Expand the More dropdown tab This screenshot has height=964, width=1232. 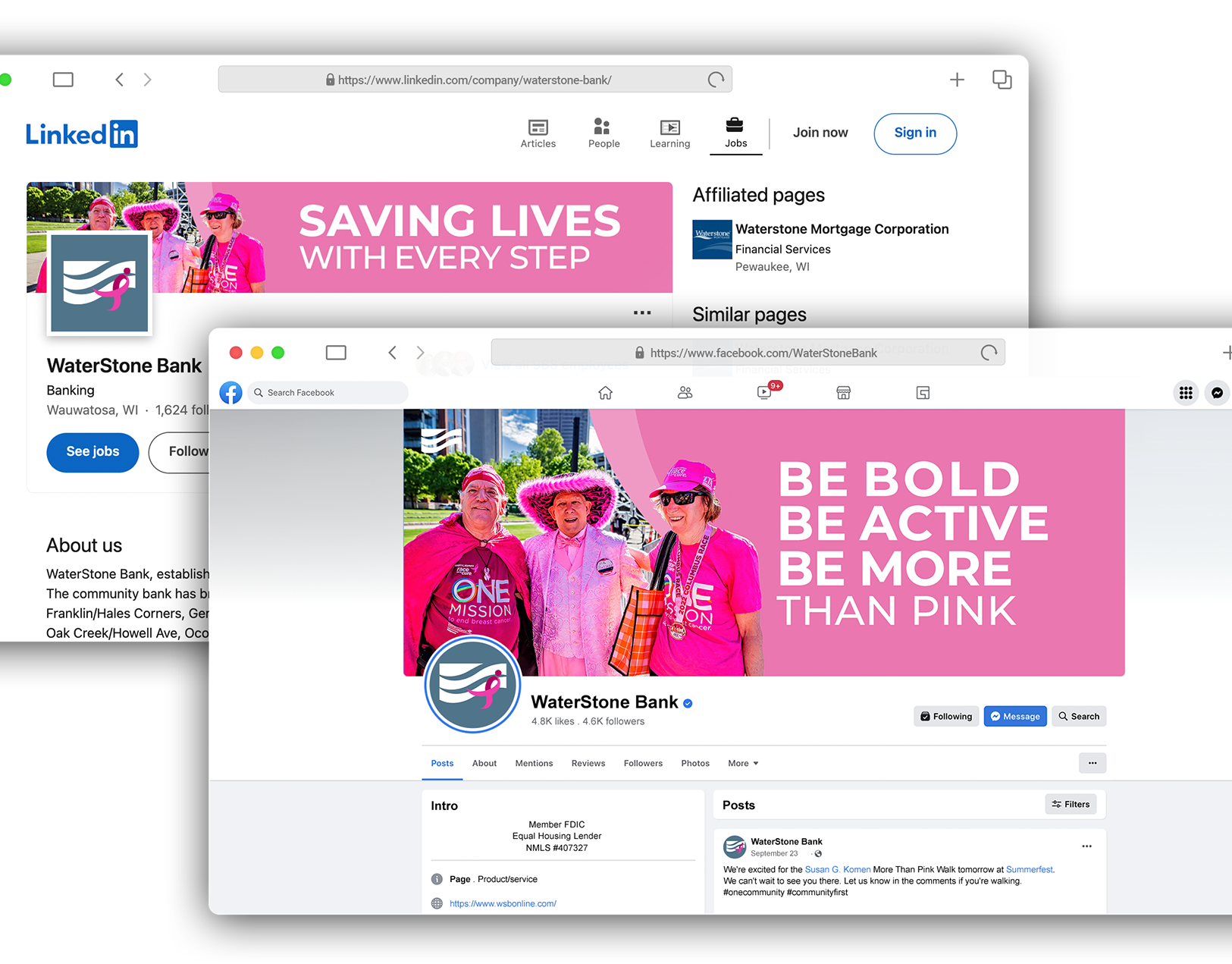click(743, 764)
